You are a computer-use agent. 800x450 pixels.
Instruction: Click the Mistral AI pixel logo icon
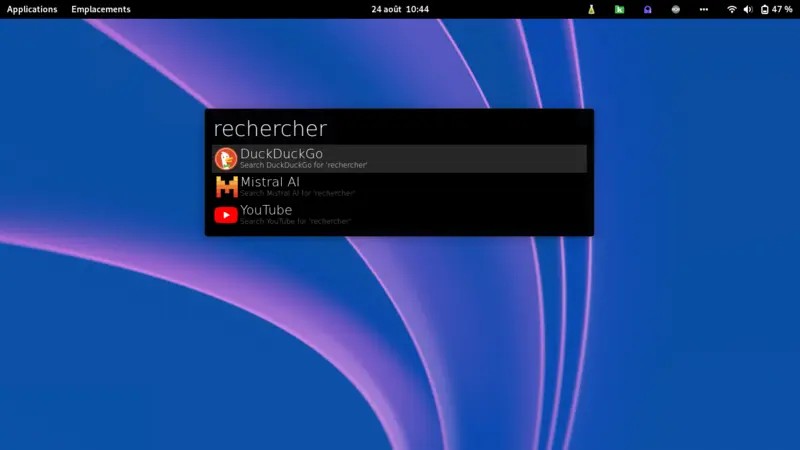point(226,186)
